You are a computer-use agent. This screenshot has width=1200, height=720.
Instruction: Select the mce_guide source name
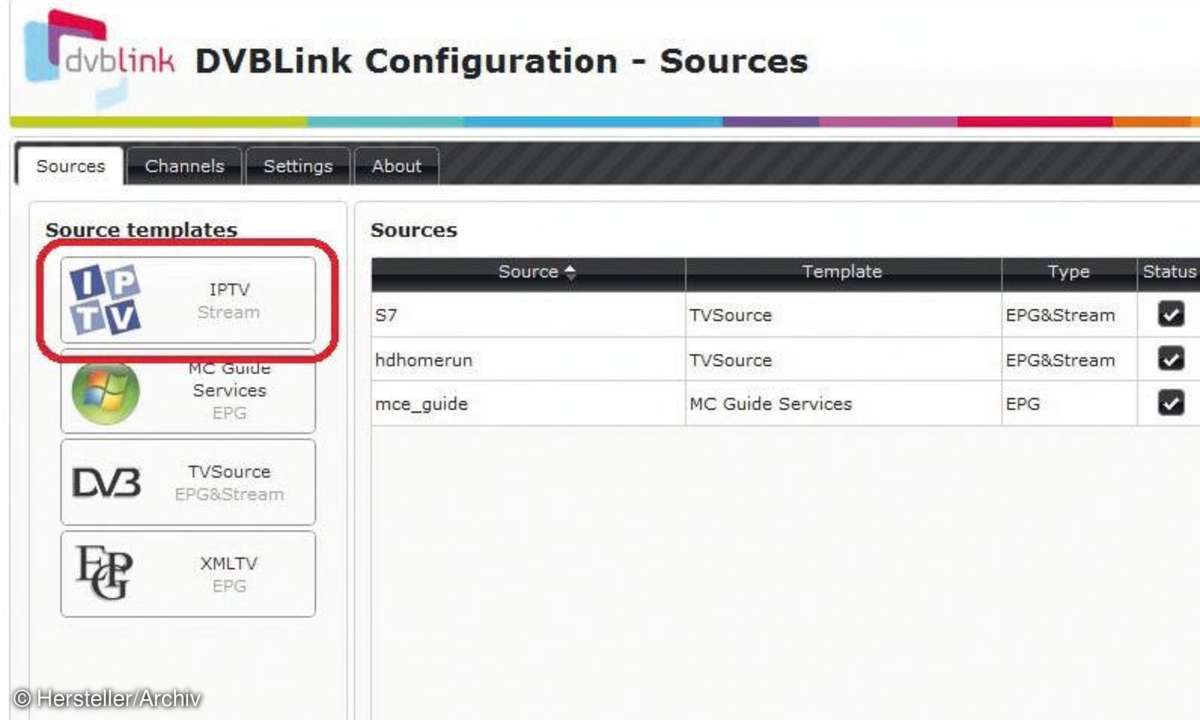(421, 405)
